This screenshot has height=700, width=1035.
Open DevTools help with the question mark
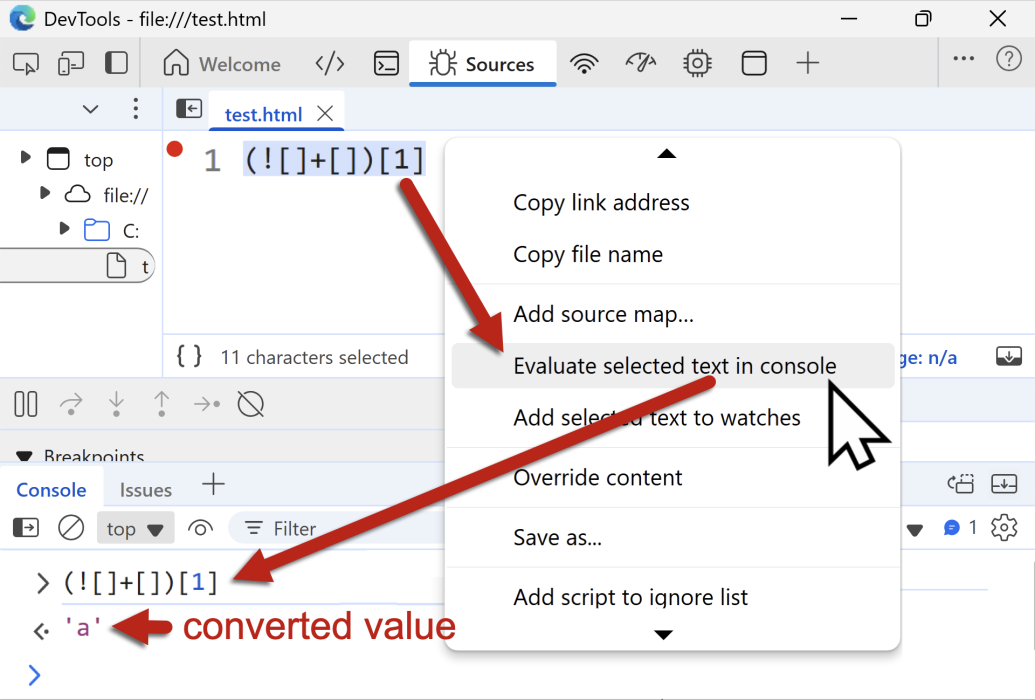1009,58
